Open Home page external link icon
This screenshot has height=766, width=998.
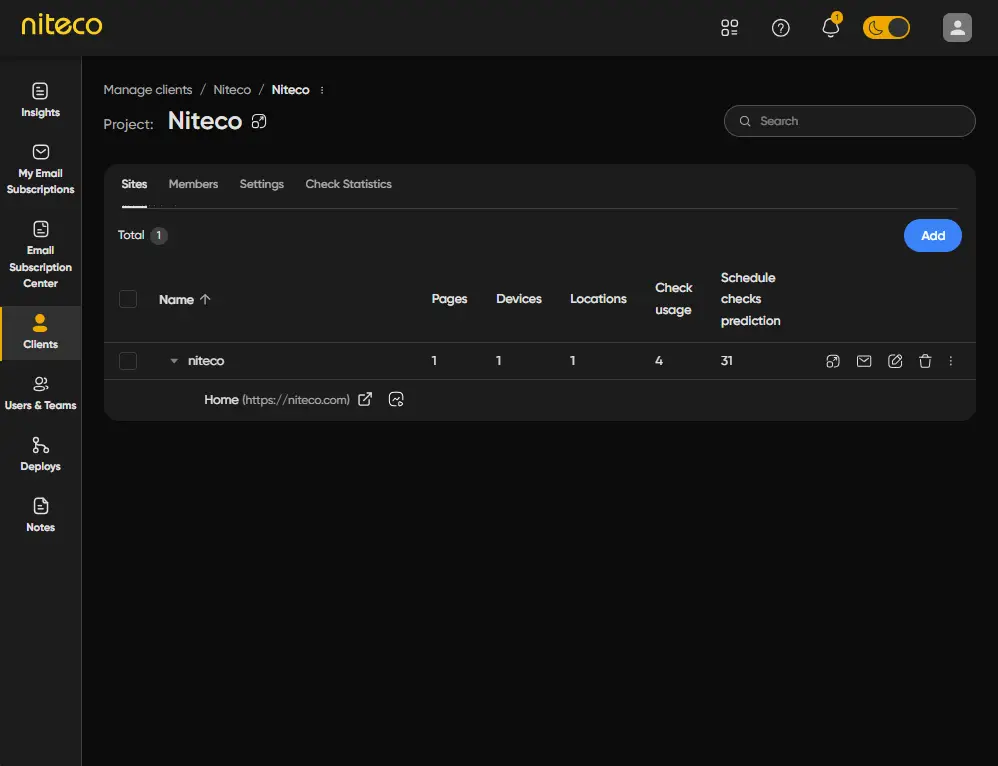[365, 399]
